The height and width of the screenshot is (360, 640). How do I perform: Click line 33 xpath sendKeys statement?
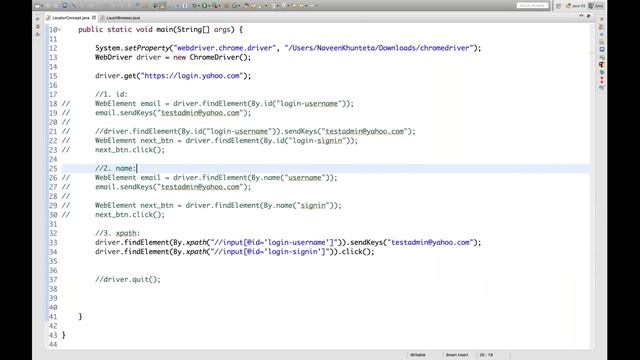(288, 242)
